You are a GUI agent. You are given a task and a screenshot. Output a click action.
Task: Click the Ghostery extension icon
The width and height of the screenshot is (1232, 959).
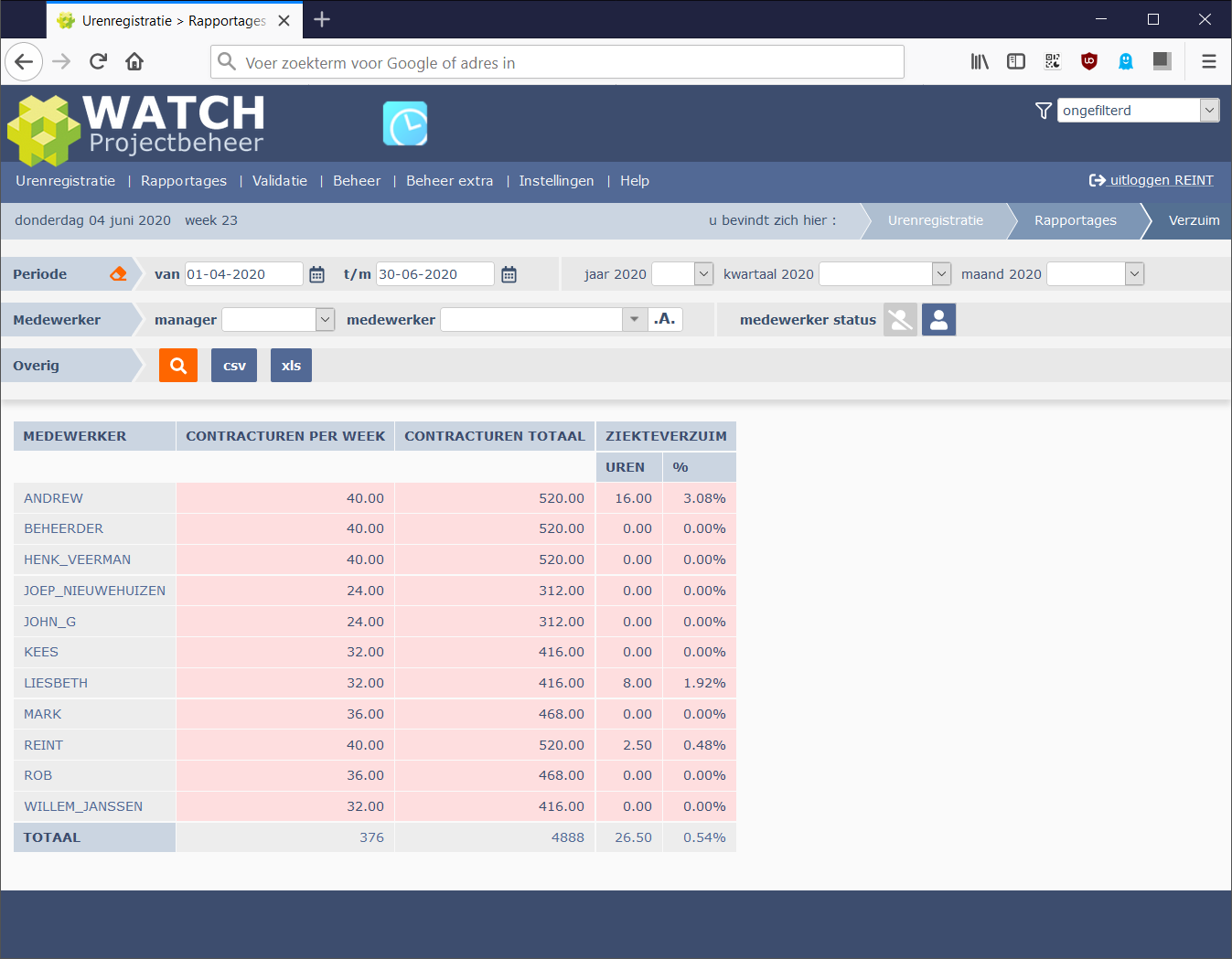[x=1126, y=61]
